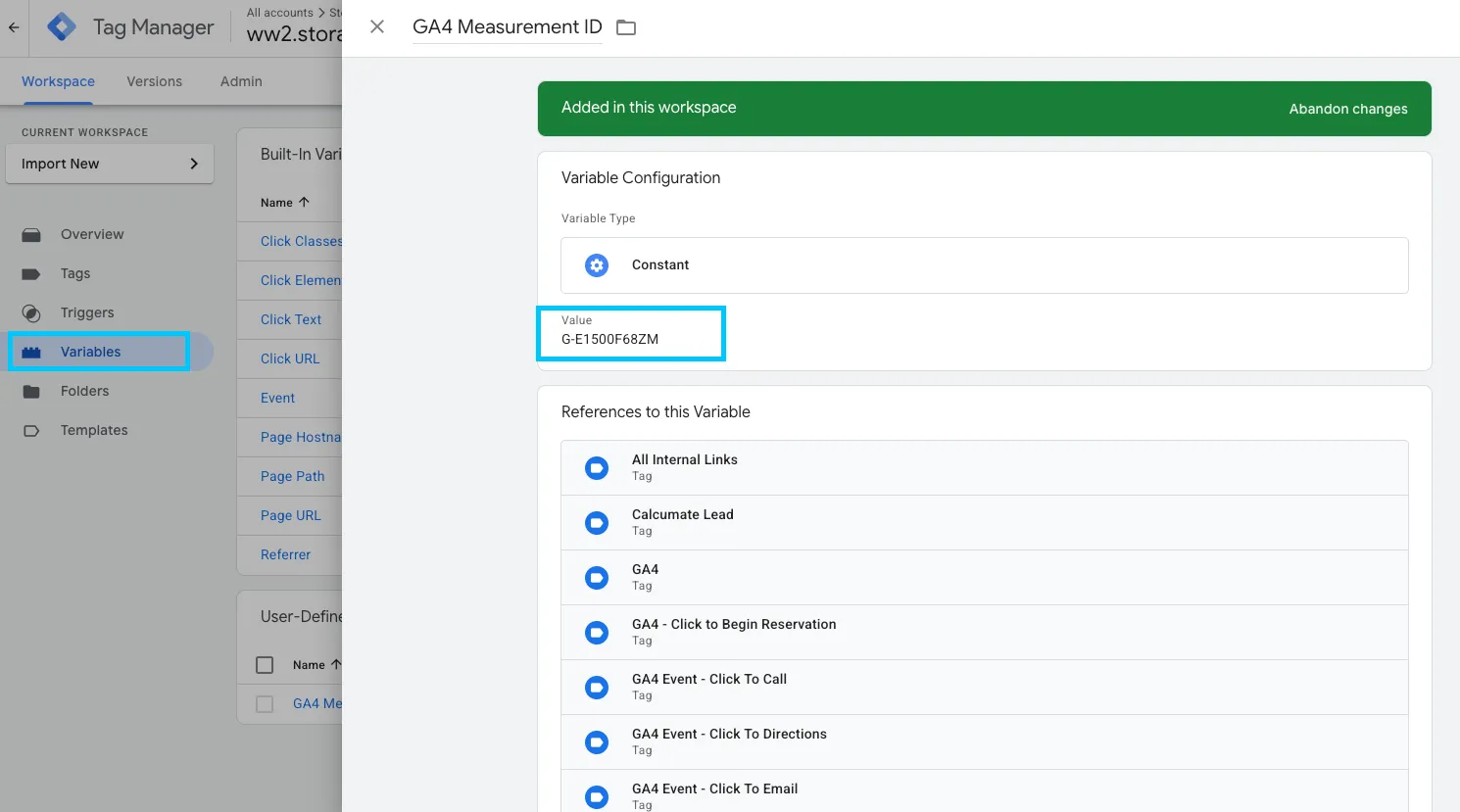The height and width of the screenshot is (812, 1460).
Task: Click the All accounts breadcrumb
Action: (x=280, y=13)
